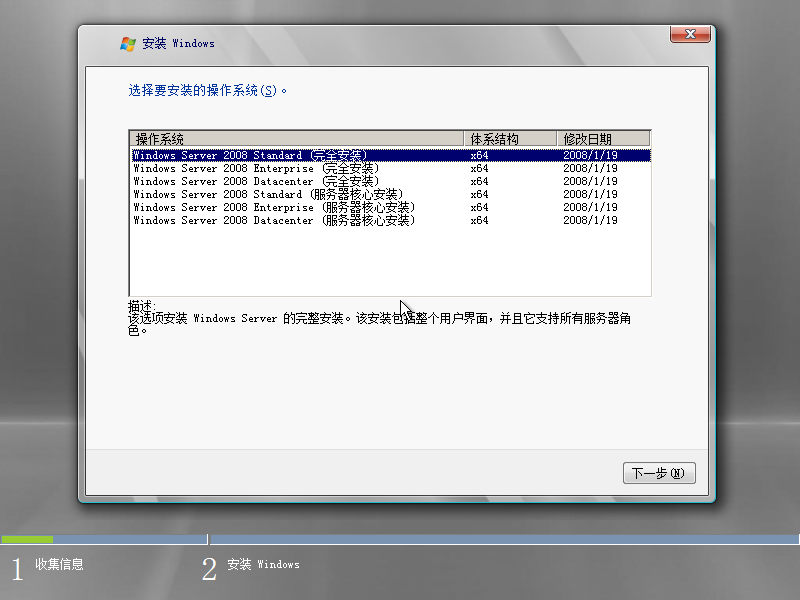Select Windows Server 2008 Datacenter (完全安装)

coord(250,181)
